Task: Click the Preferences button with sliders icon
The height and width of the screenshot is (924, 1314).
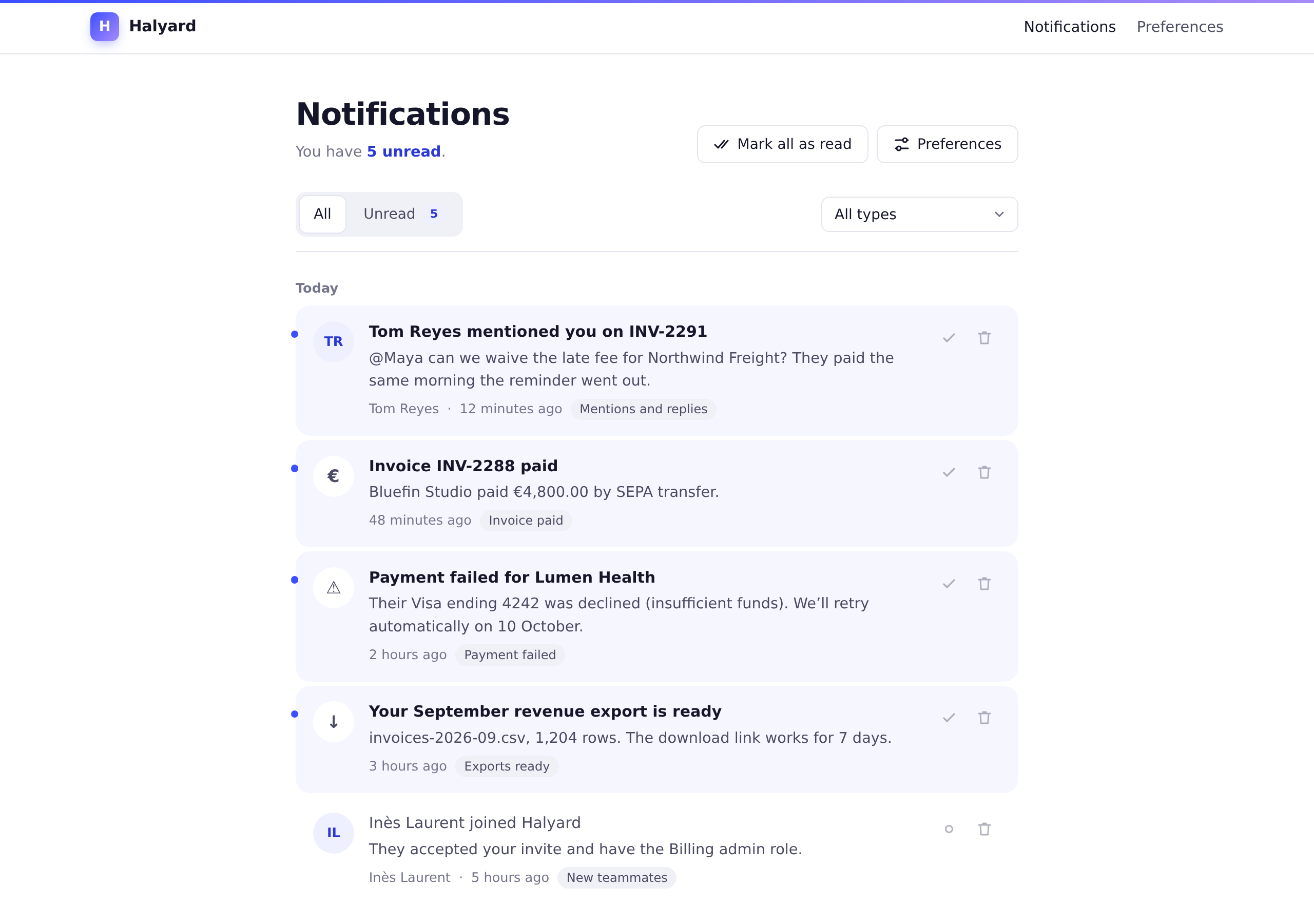Action: coord(947,144)
